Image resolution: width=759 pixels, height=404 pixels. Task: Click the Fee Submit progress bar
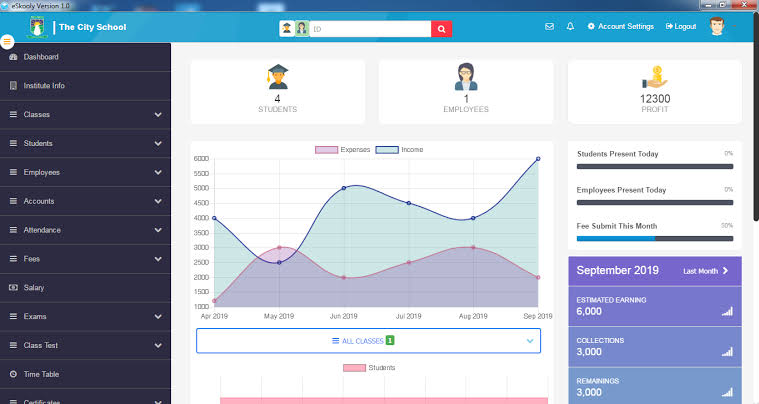[655, 239]
